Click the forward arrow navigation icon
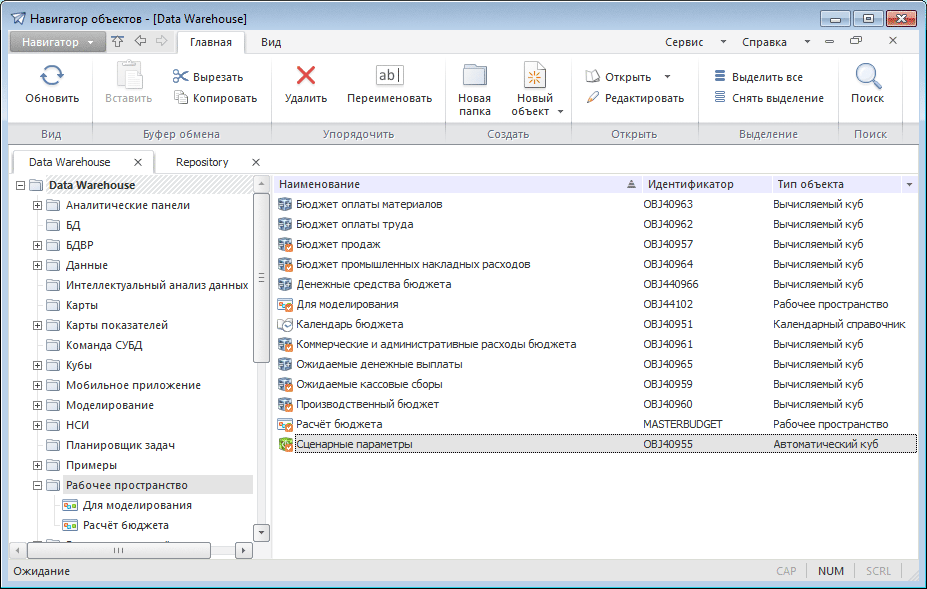This screenshot has width=927, height=589. tap(161, 41)
